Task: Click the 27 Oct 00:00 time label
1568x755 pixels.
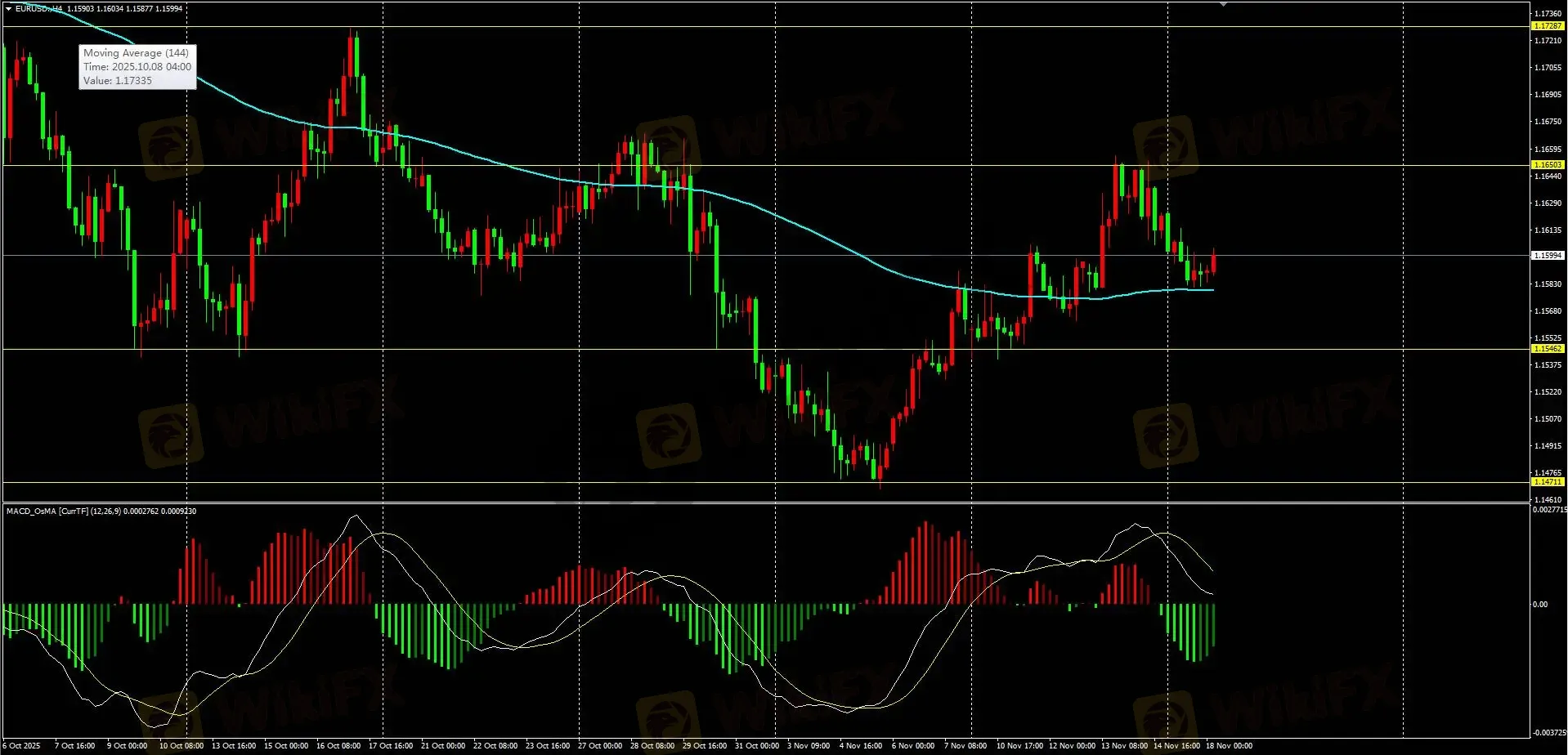Action: (600, 746)
